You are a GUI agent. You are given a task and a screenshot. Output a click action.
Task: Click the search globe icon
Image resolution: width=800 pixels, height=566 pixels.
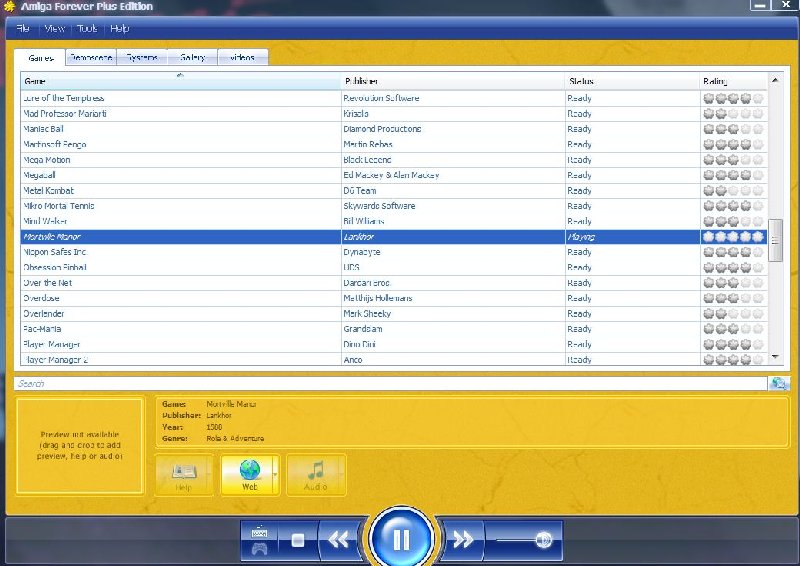(x=779, y=383)
